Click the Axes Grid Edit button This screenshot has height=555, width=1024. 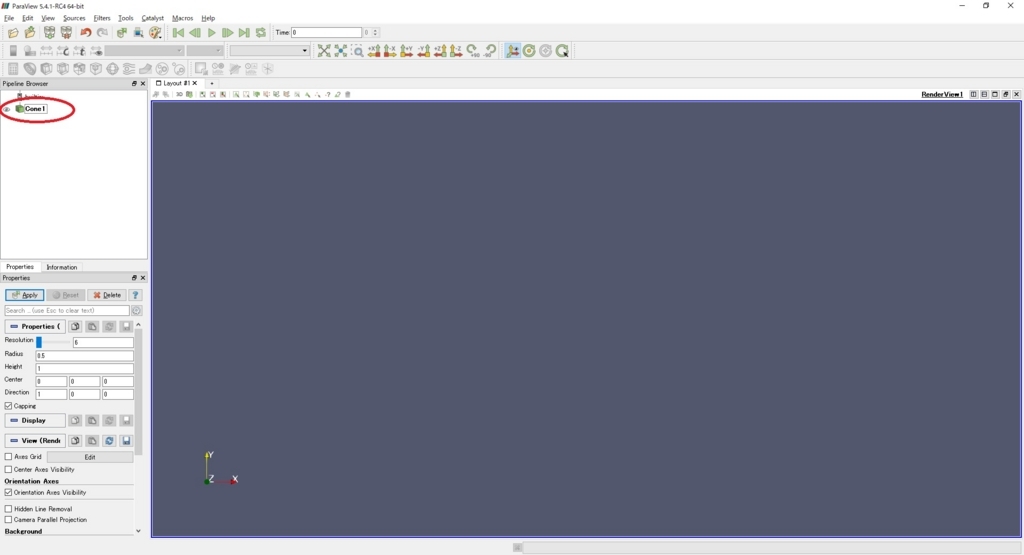(x=90, y=457)
